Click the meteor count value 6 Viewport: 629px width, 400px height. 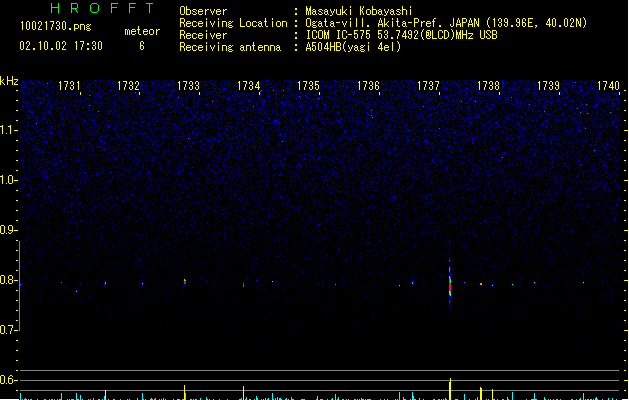tap(142, 46)
